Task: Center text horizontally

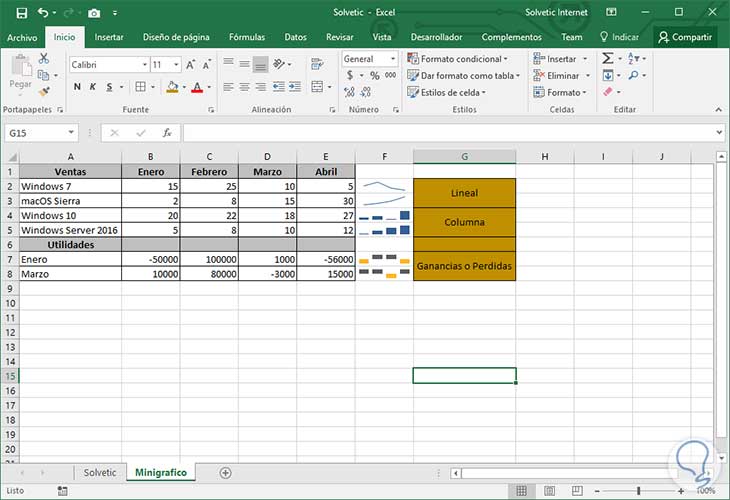Action: pos(244,87)
